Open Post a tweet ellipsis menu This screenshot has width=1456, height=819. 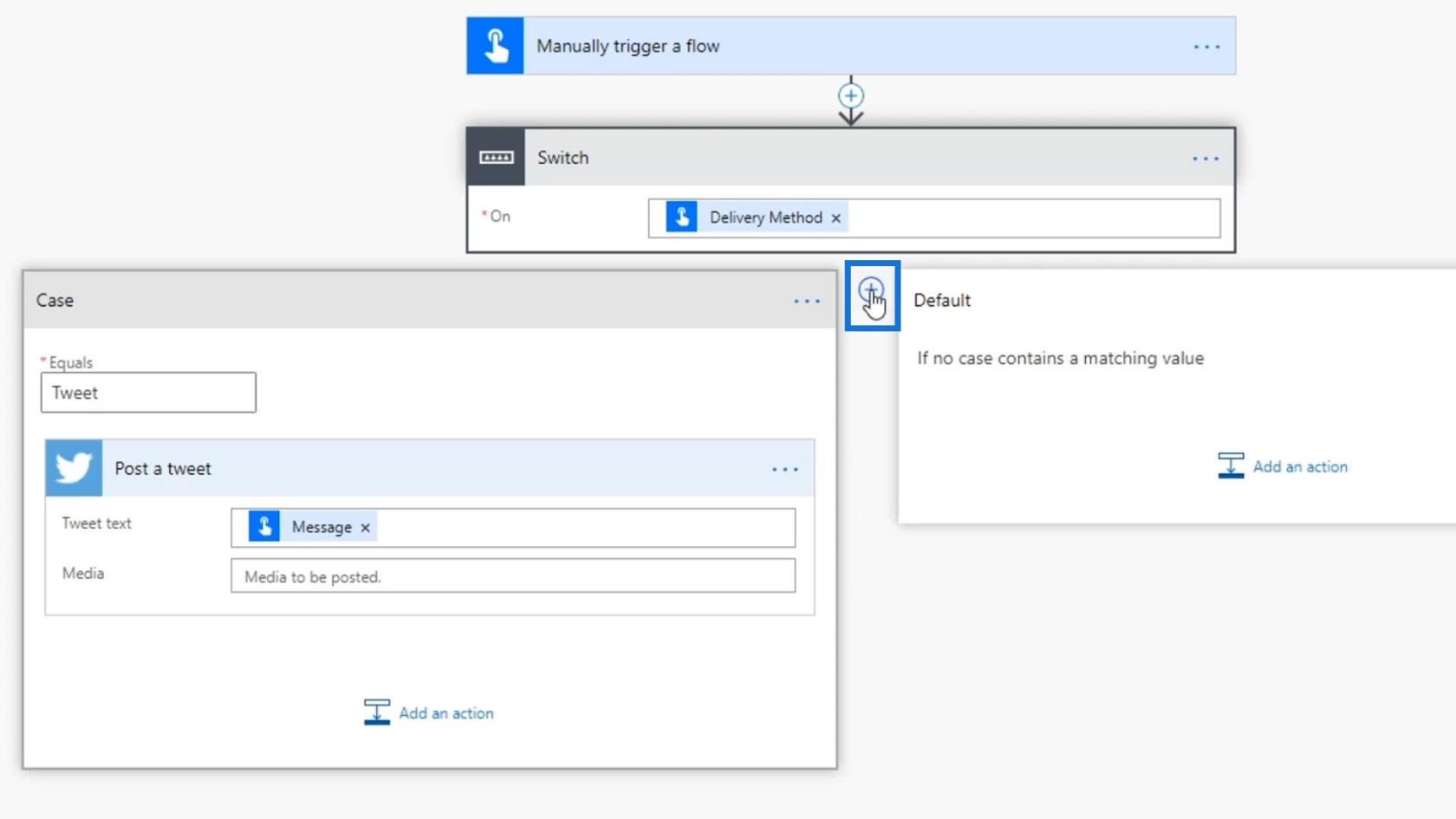(785, 470)
